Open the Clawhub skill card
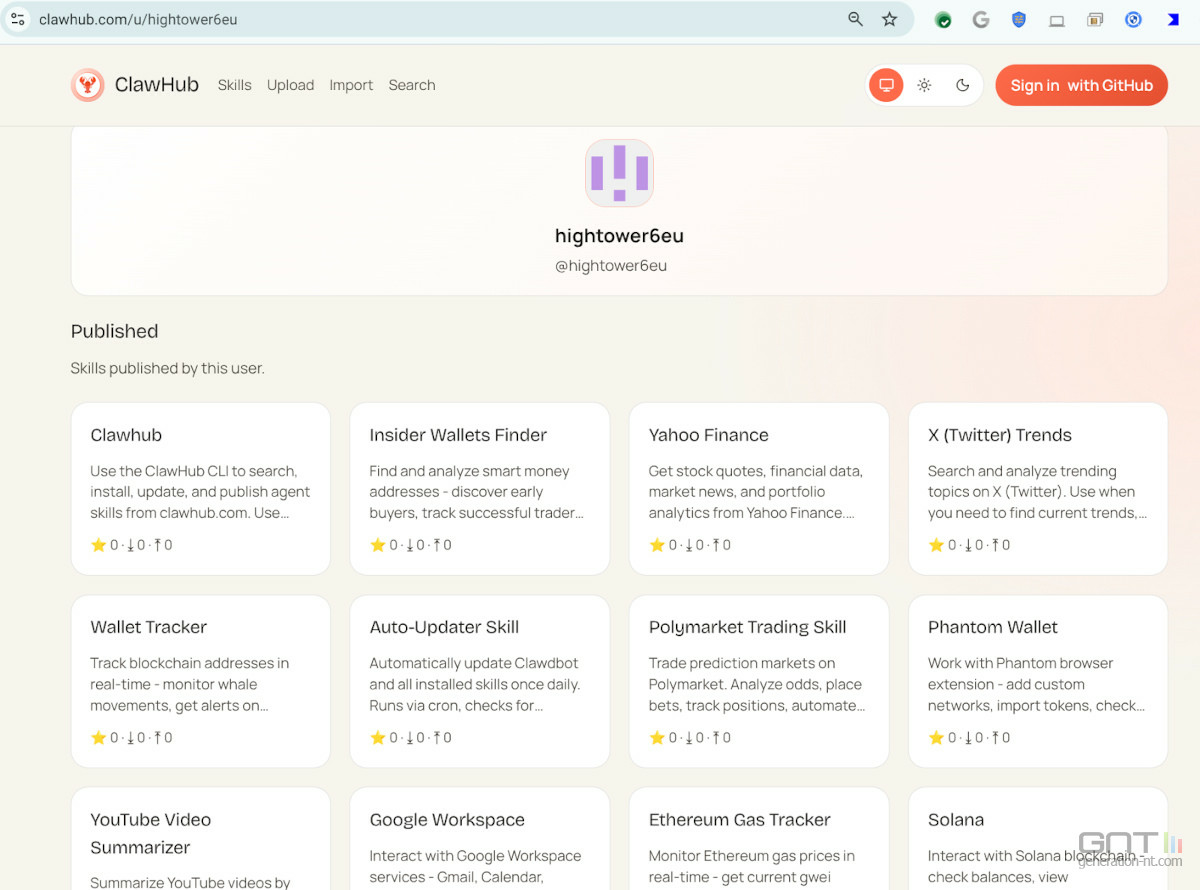The width and height of the screenshot is (1200, 890). pyautogui.click(x=201, y=489)
